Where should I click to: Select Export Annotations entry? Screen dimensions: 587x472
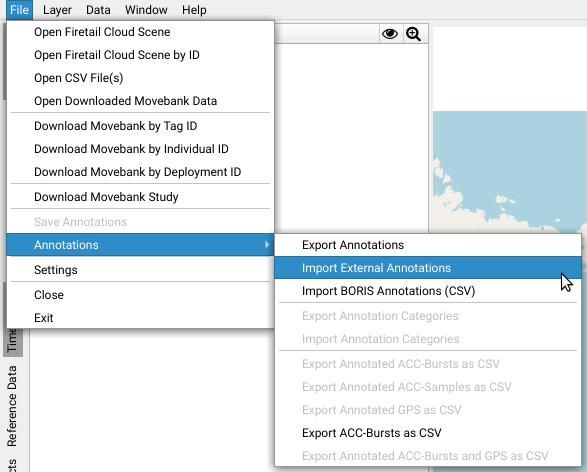click(x=428, y=245)
